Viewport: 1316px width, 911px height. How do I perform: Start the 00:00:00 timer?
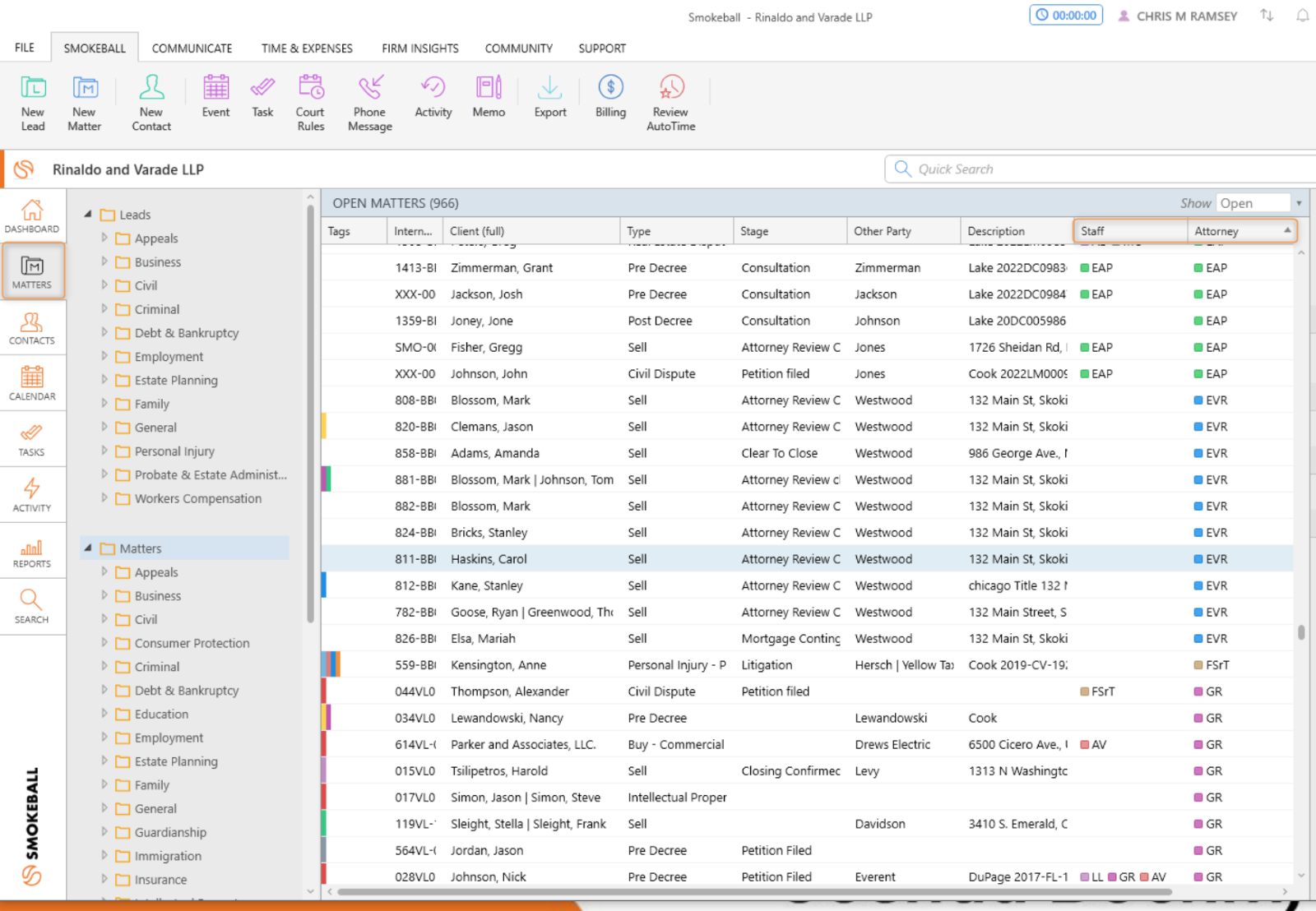(1066, 15)
